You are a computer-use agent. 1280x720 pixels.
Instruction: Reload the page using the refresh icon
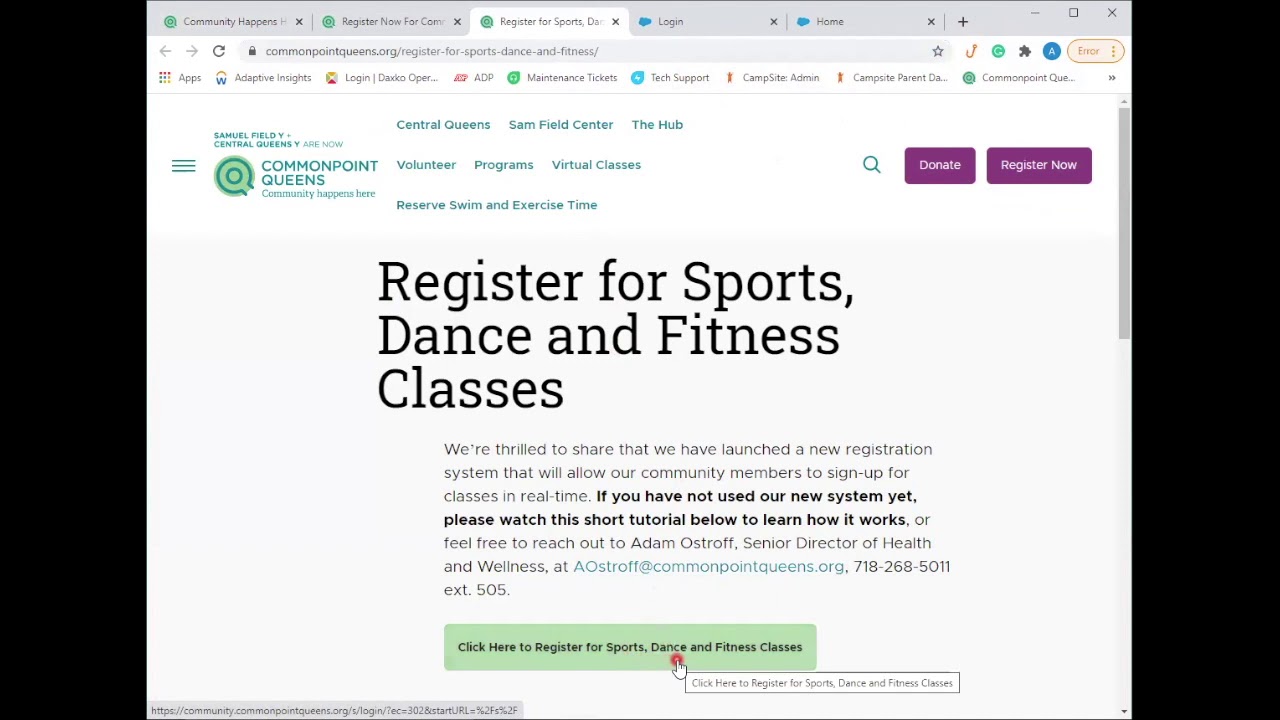[219, 51]
